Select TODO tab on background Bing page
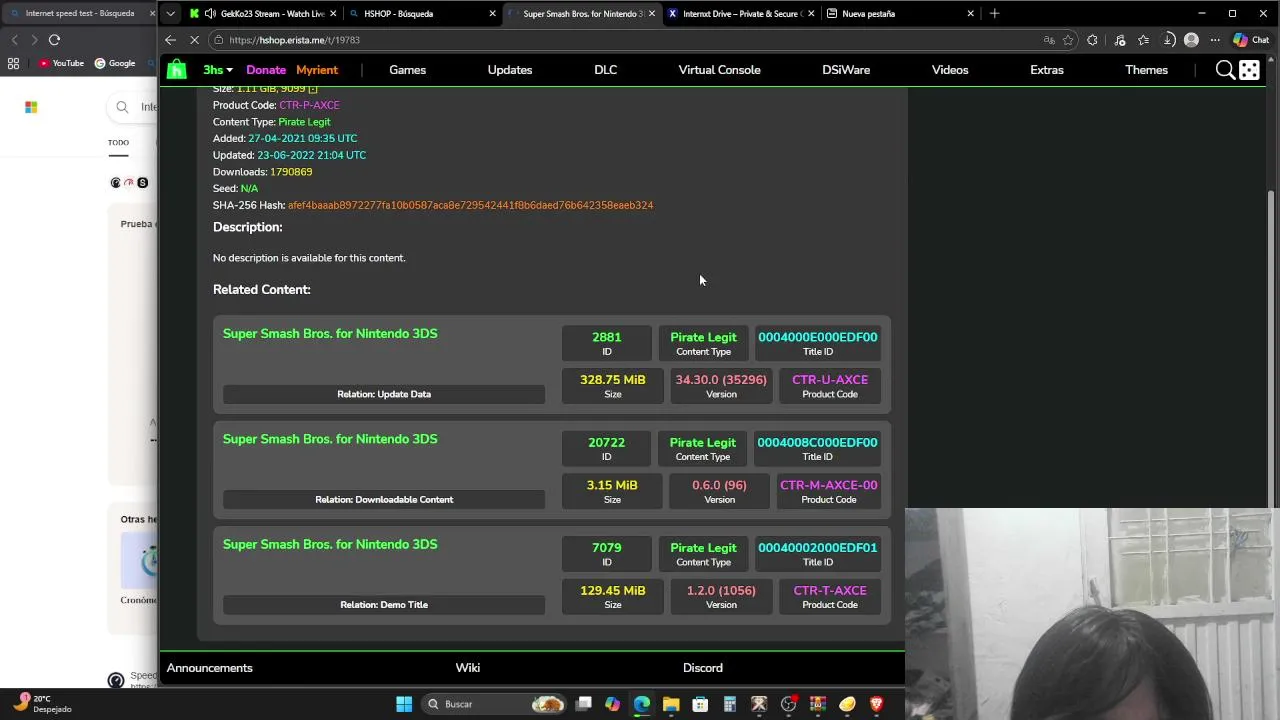1280x720 pixels. pyautogui.click(x=118, y=142)
